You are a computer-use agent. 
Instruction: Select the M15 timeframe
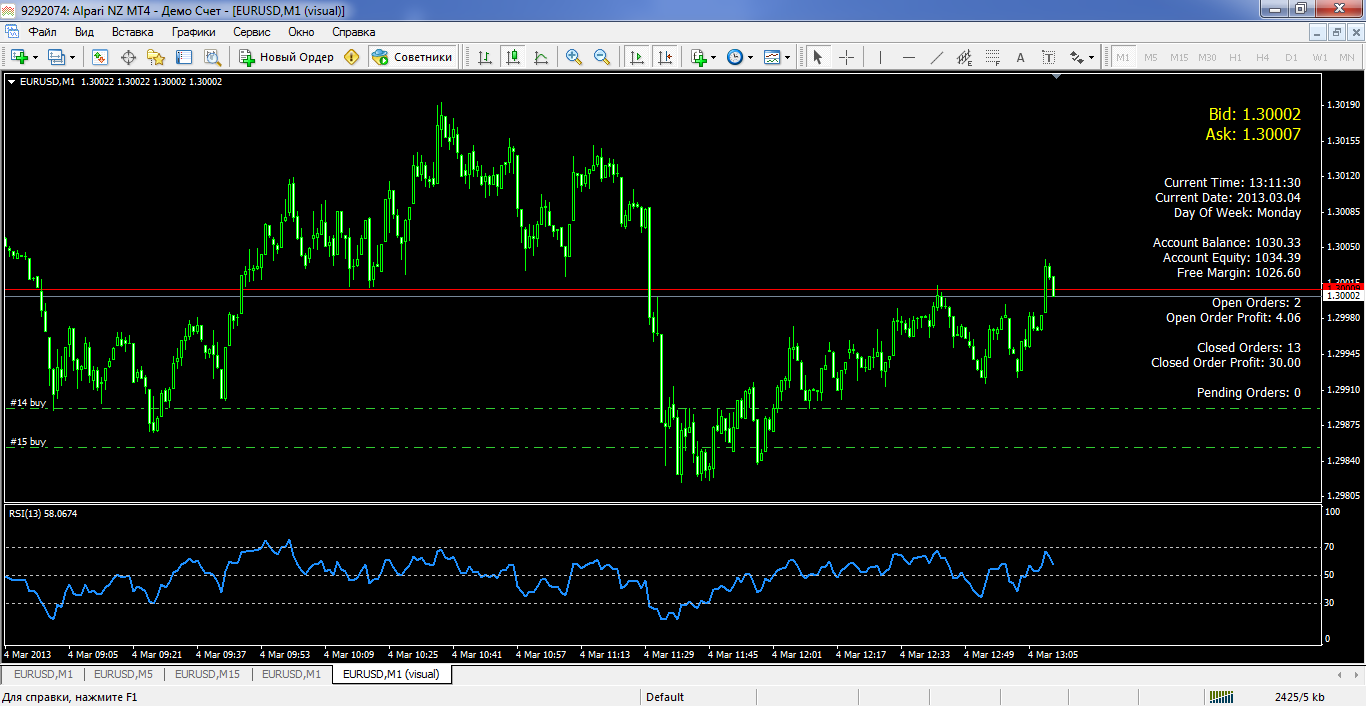1179,57
